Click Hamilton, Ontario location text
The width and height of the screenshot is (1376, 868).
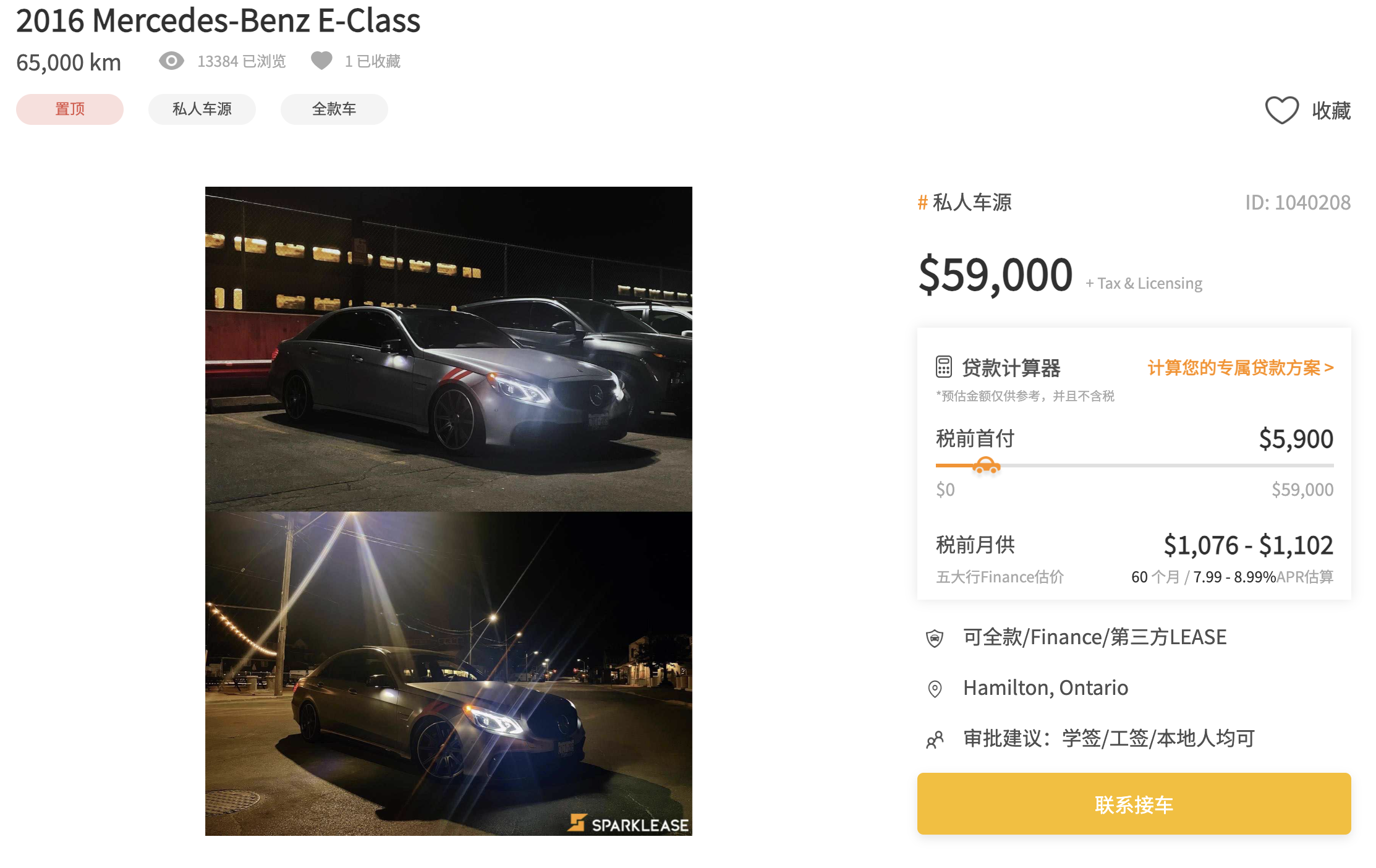[x=1045, y=688]
